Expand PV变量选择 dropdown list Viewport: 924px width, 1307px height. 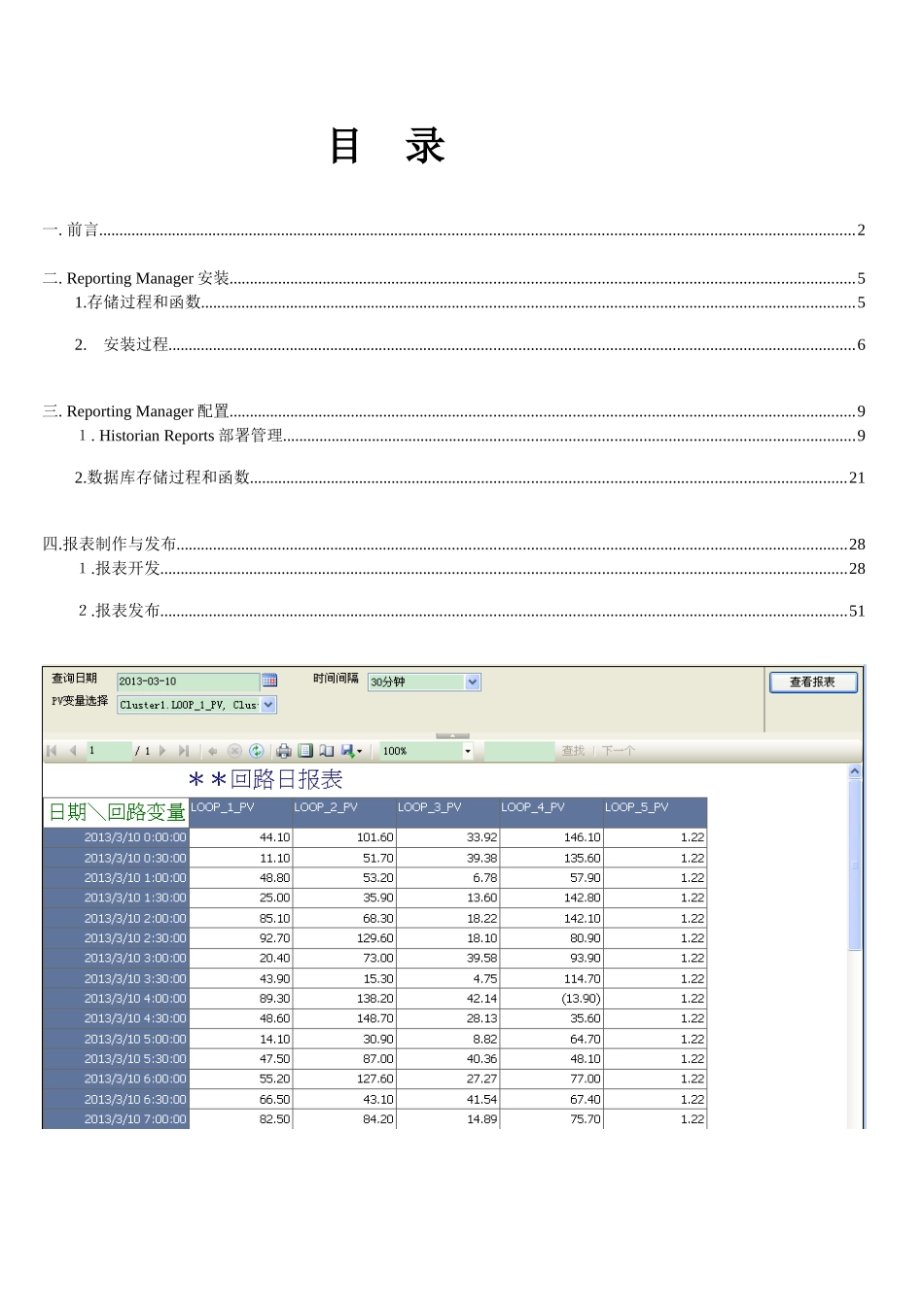(x=268, y=705)
